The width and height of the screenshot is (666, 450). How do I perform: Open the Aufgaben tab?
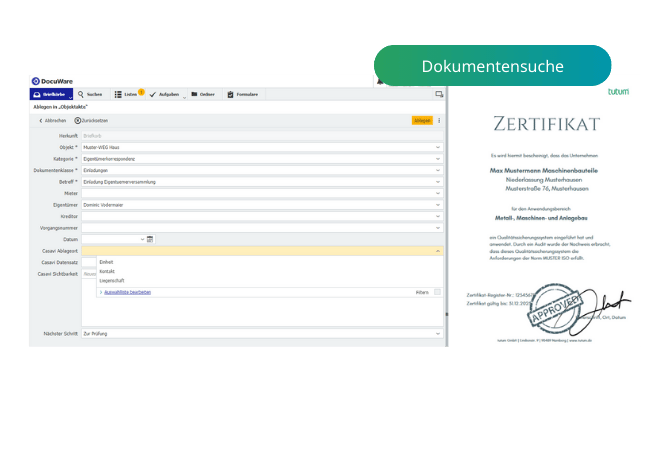(x=167, y=94)
